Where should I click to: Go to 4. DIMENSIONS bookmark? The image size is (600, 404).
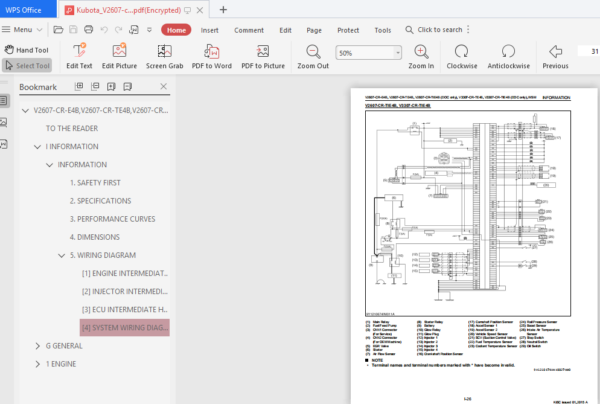95,237
